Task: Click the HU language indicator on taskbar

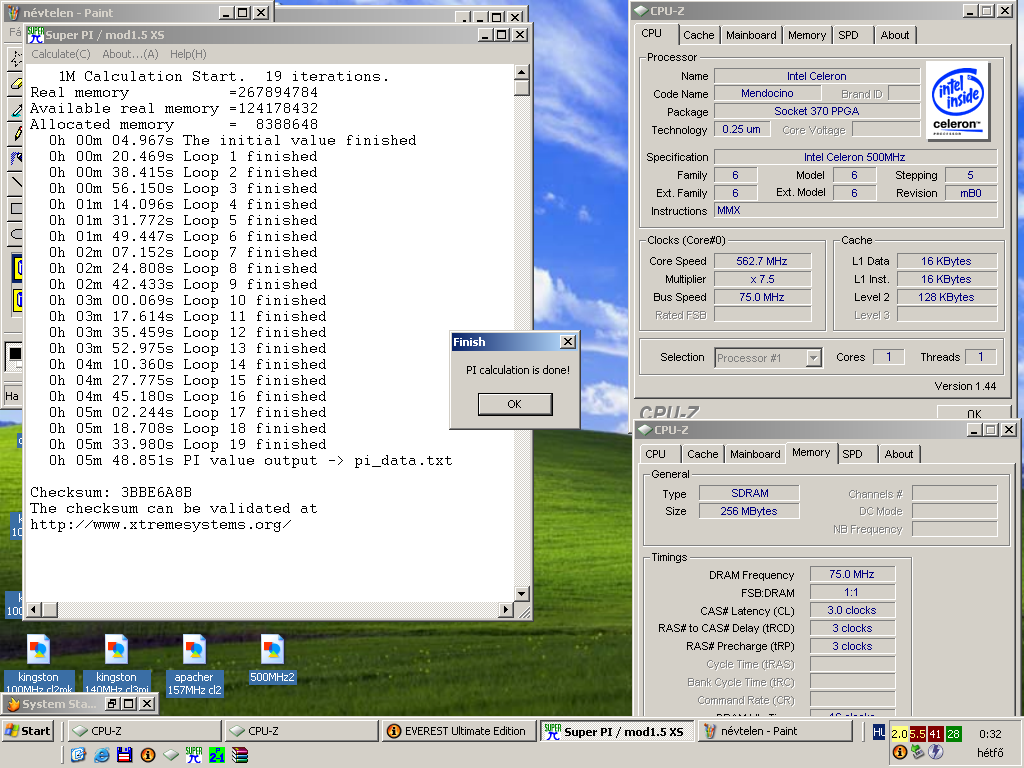Action: pyautogui.click(x=878, y=733)
